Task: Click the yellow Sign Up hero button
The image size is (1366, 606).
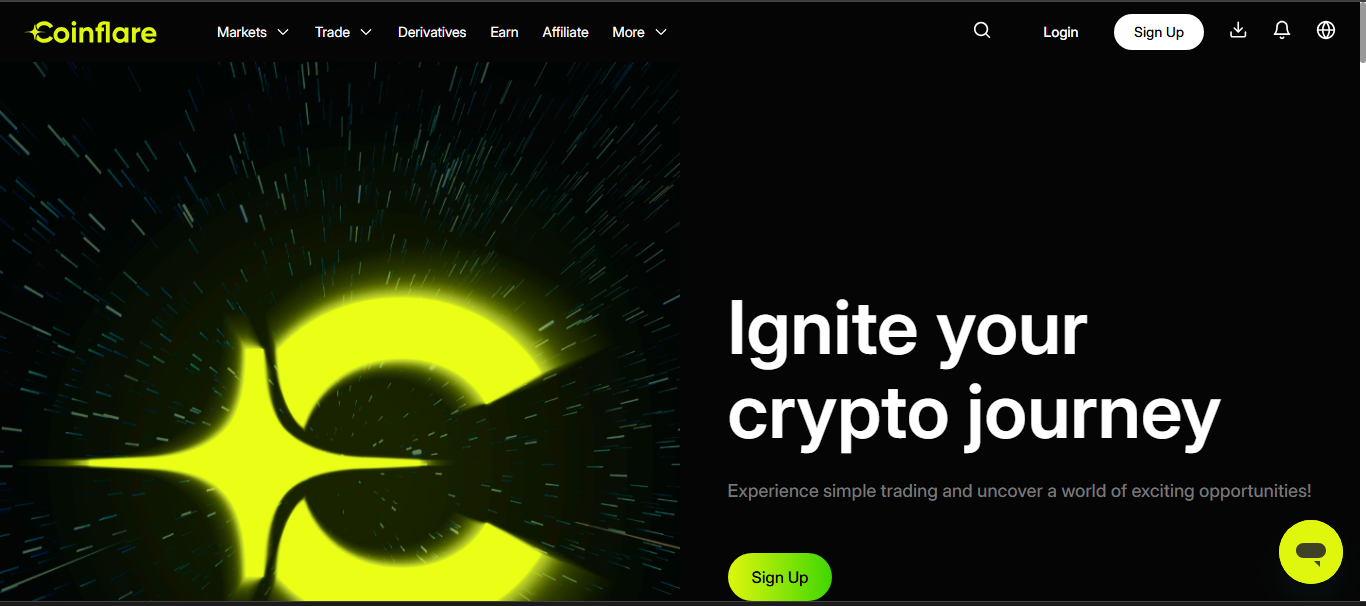Action: (x=780, y=577)
